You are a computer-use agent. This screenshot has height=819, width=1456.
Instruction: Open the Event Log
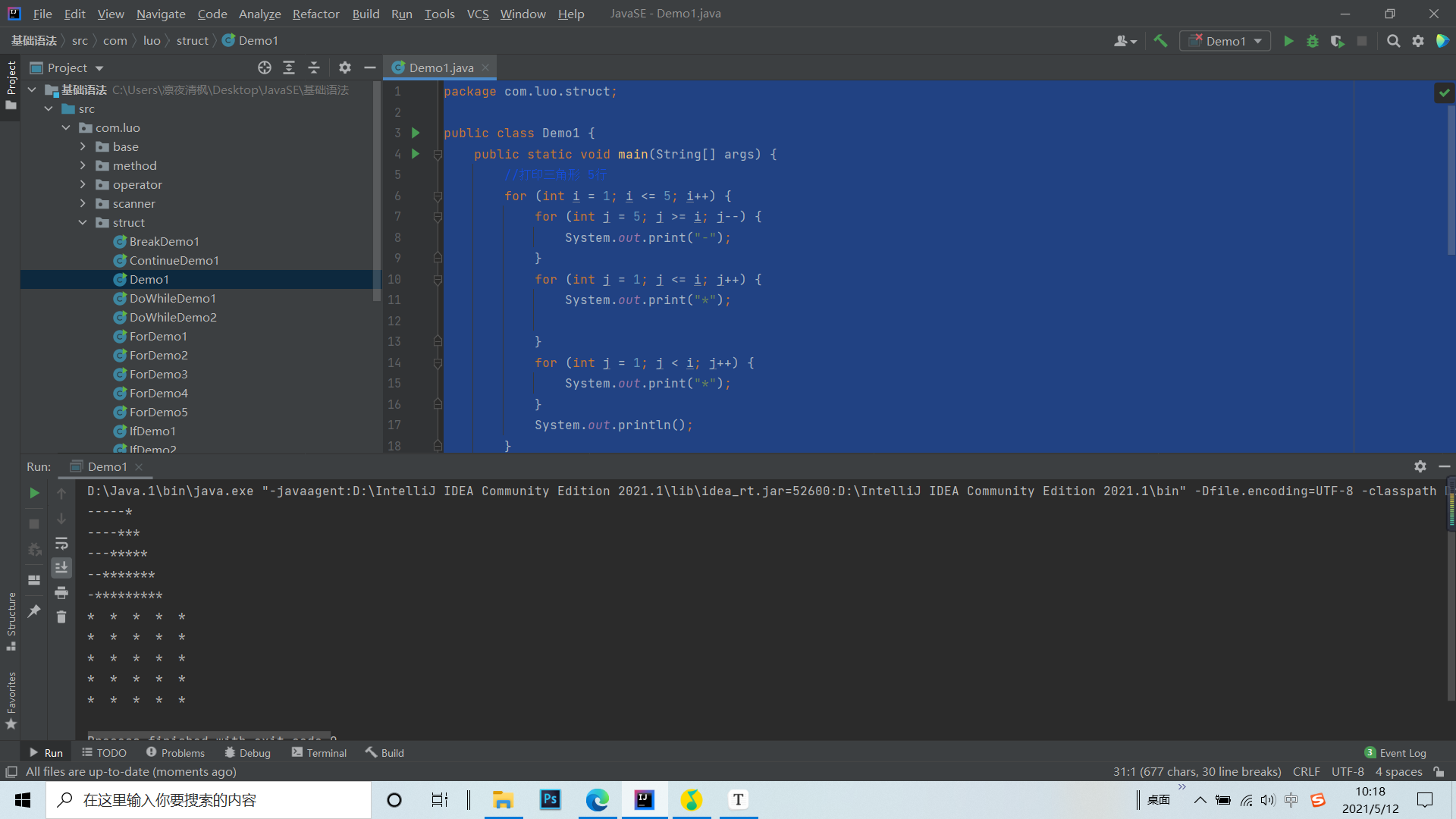coord(1395,752)
